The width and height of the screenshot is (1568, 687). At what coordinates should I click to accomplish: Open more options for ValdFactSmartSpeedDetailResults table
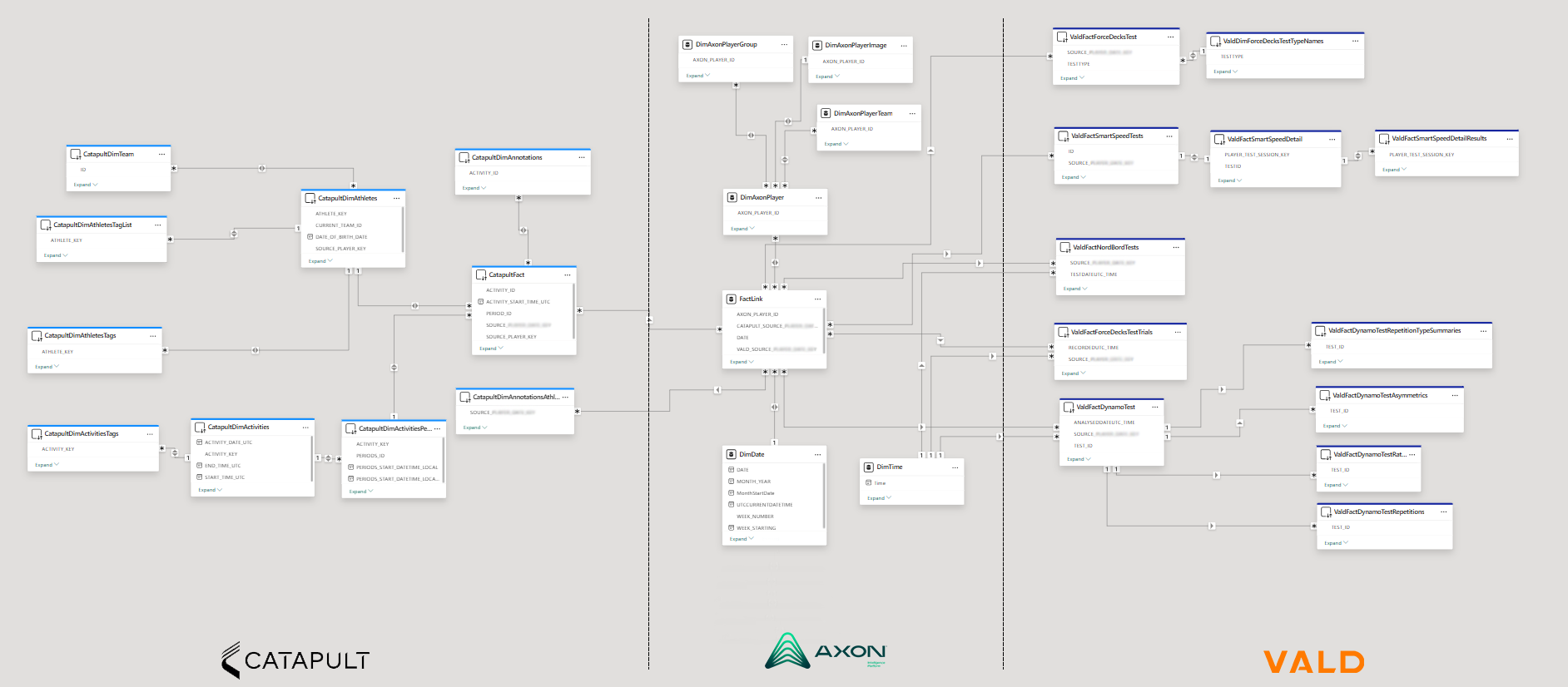click(1510, 138)
